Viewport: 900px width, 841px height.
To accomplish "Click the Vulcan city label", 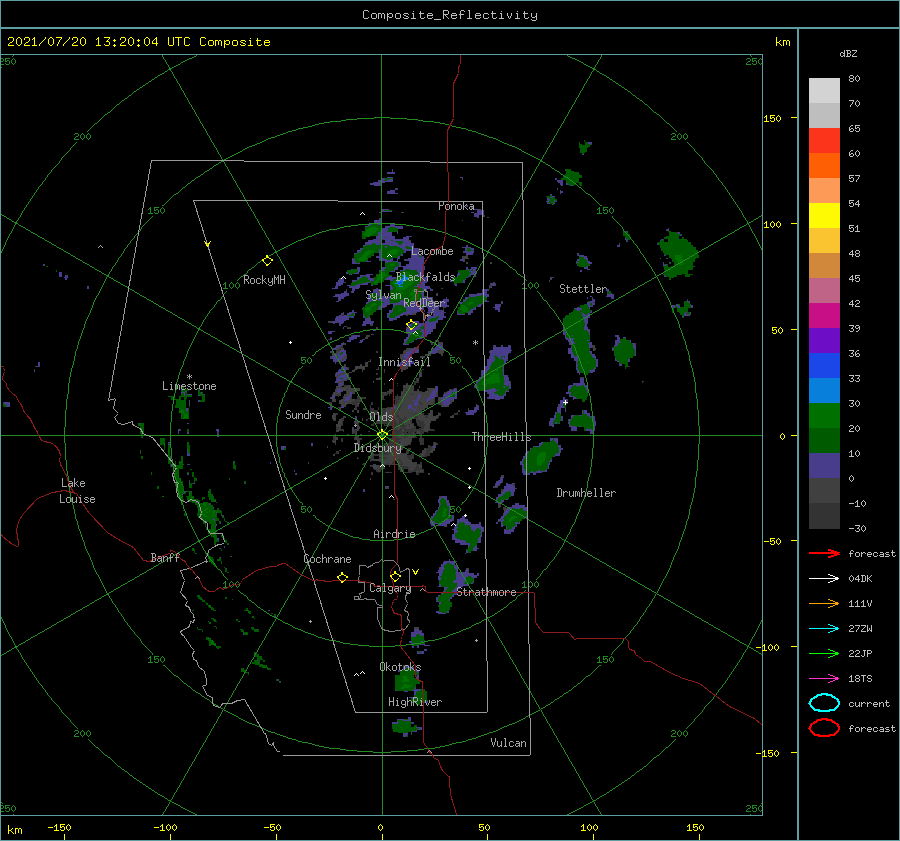I will click(508, 743).
